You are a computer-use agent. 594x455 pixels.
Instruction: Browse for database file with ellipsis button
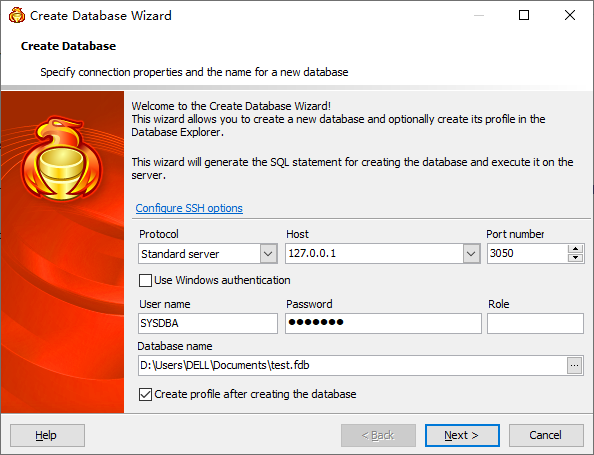click(x=575, y=366)
